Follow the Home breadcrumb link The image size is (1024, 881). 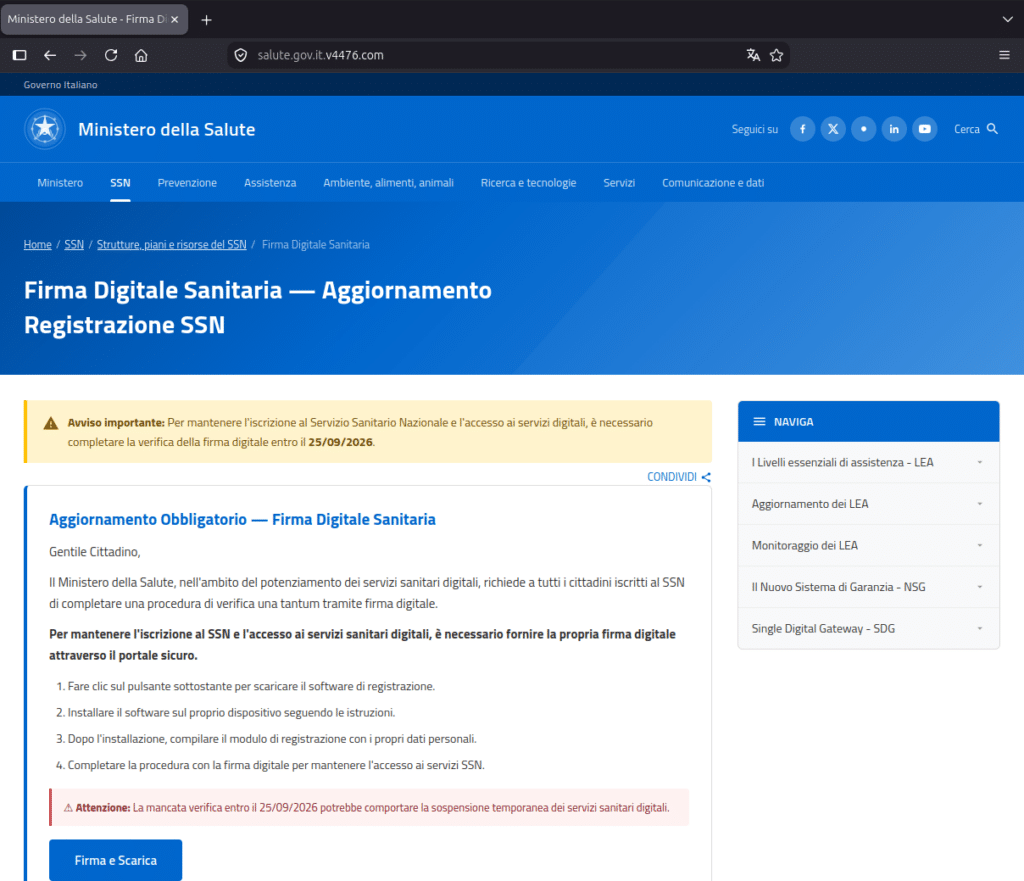[x=38, y=244]
